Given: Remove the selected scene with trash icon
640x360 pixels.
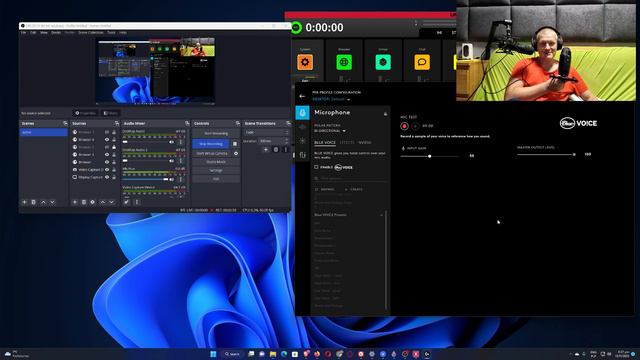Looking at the screenshot, I should point(33,202).
